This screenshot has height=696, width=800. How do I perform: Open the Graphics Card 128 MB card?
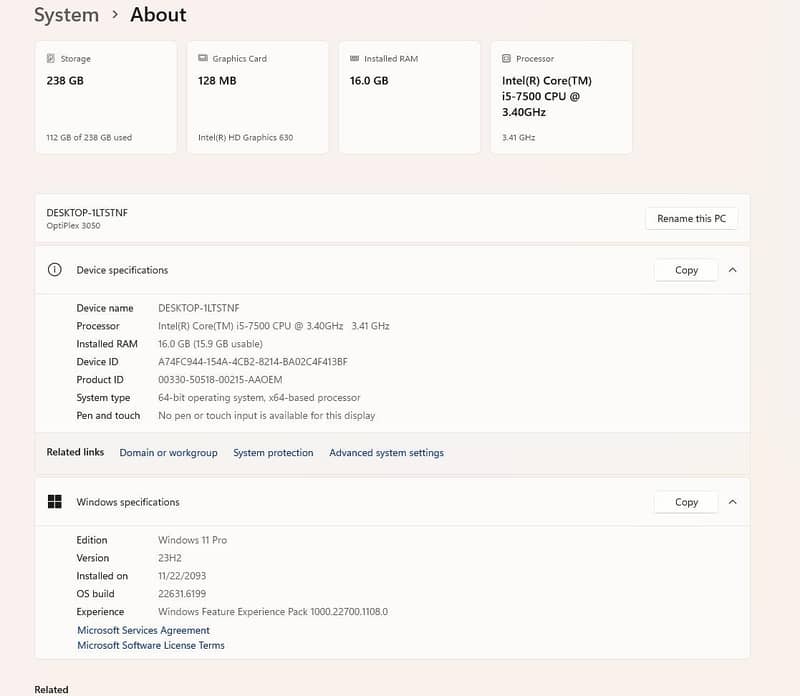258,97
